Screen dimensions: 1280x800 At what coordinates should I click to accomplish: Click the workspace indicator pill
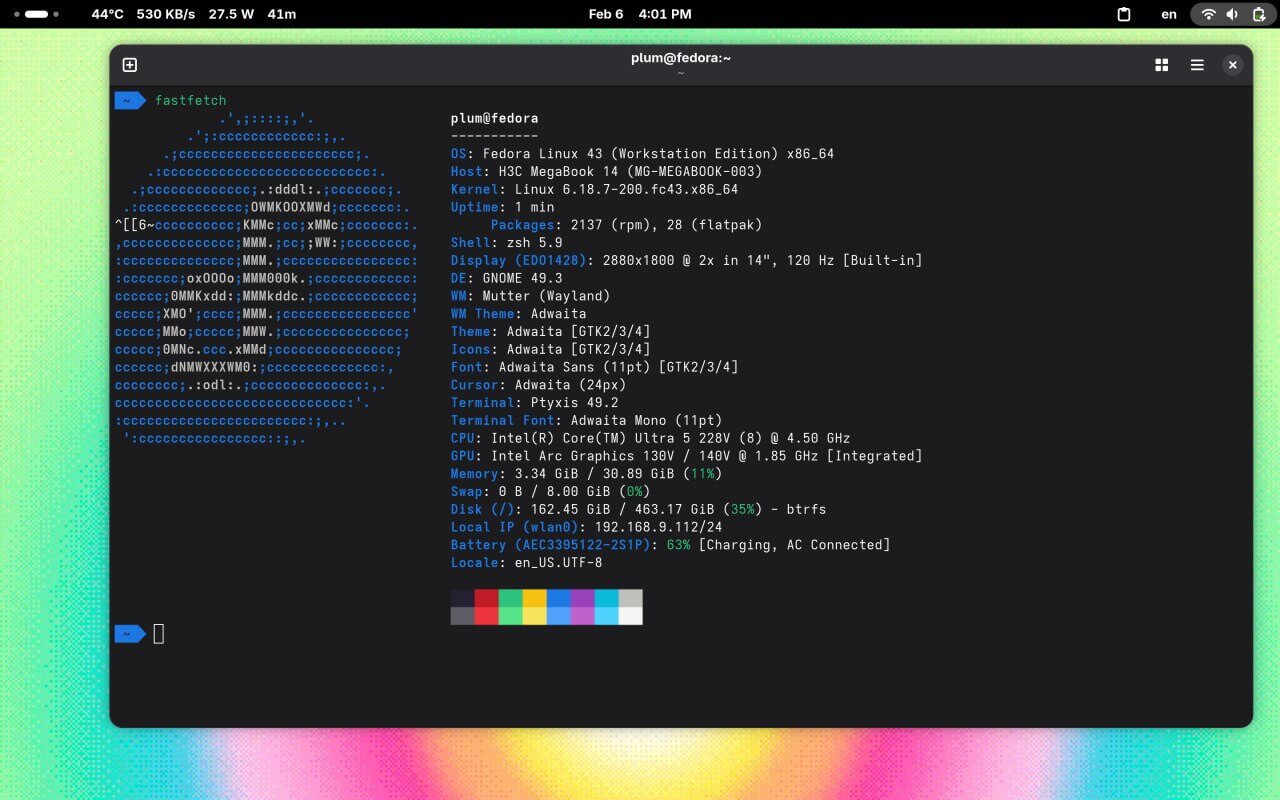(x=37, y=14)
